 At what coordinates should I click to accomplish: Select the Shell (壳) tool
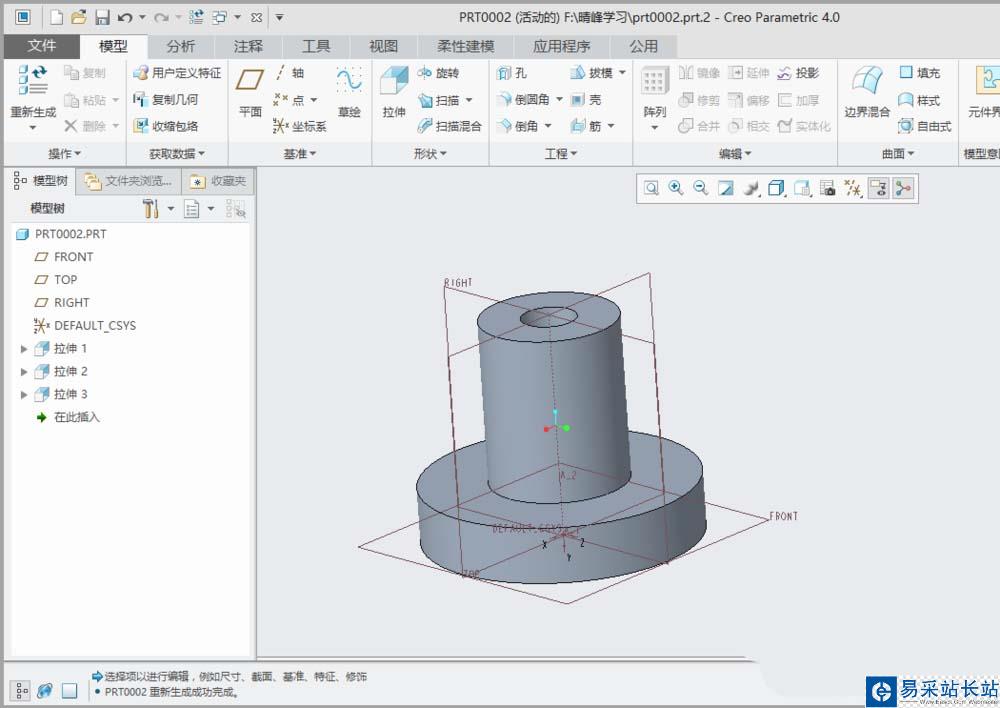tap(586, 100)
